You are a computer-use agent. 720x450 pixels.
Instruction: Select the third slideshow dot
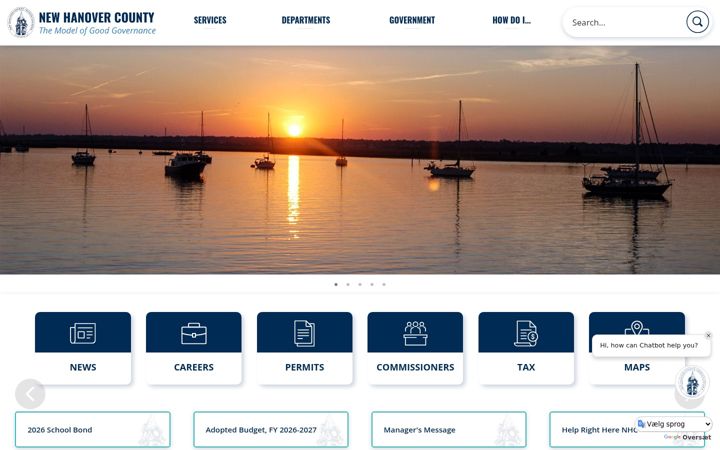tap(360, 285)
